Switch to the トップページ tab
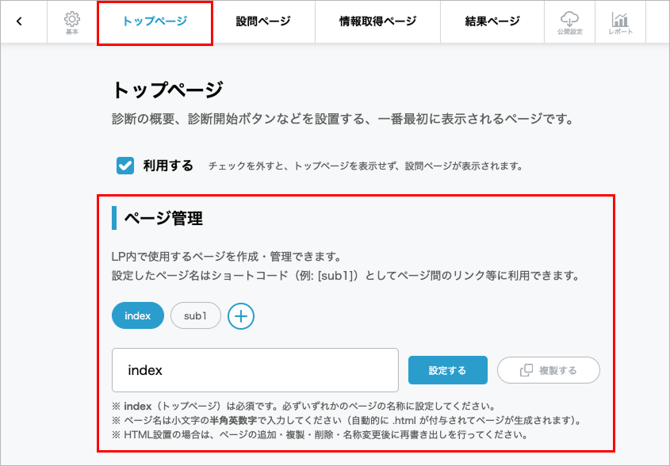 point(155,21)
